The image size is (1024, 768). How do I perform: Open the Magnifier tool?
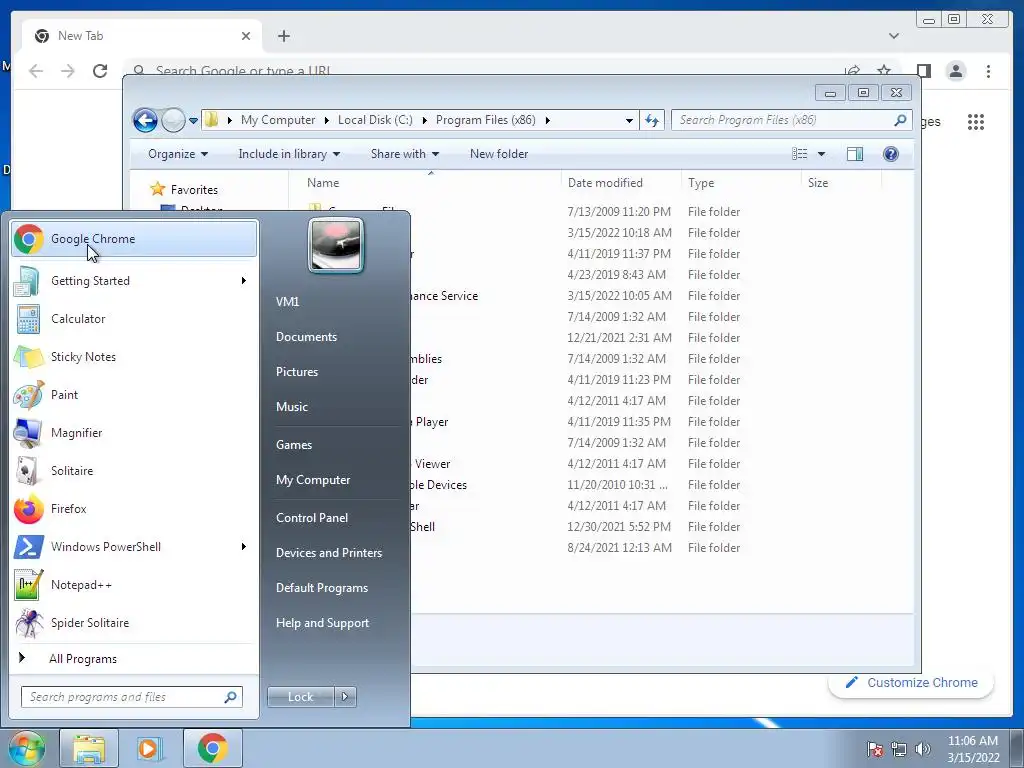pos(134,433)
